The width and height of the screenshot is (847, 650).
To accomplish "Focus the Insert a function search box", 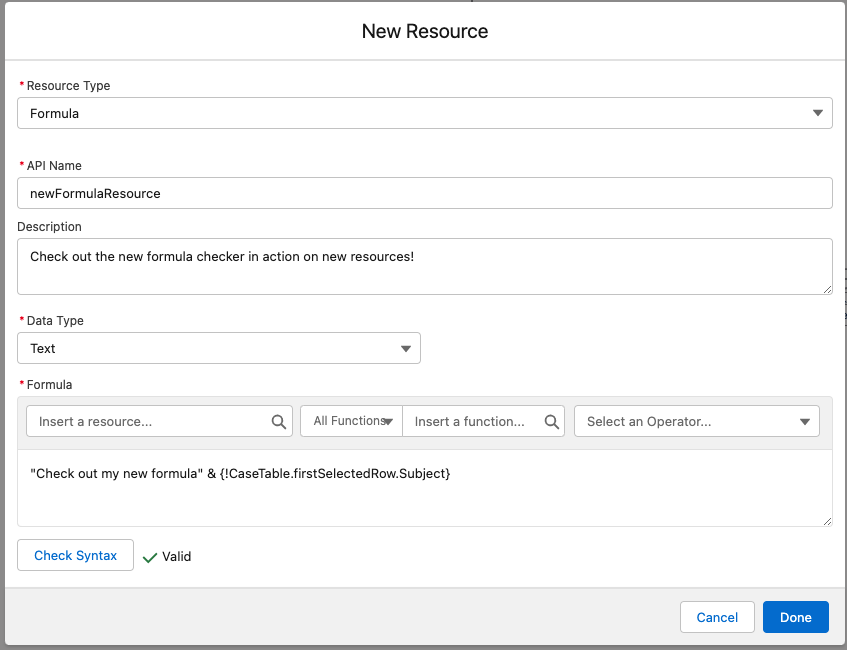I will tap(475, 421).
